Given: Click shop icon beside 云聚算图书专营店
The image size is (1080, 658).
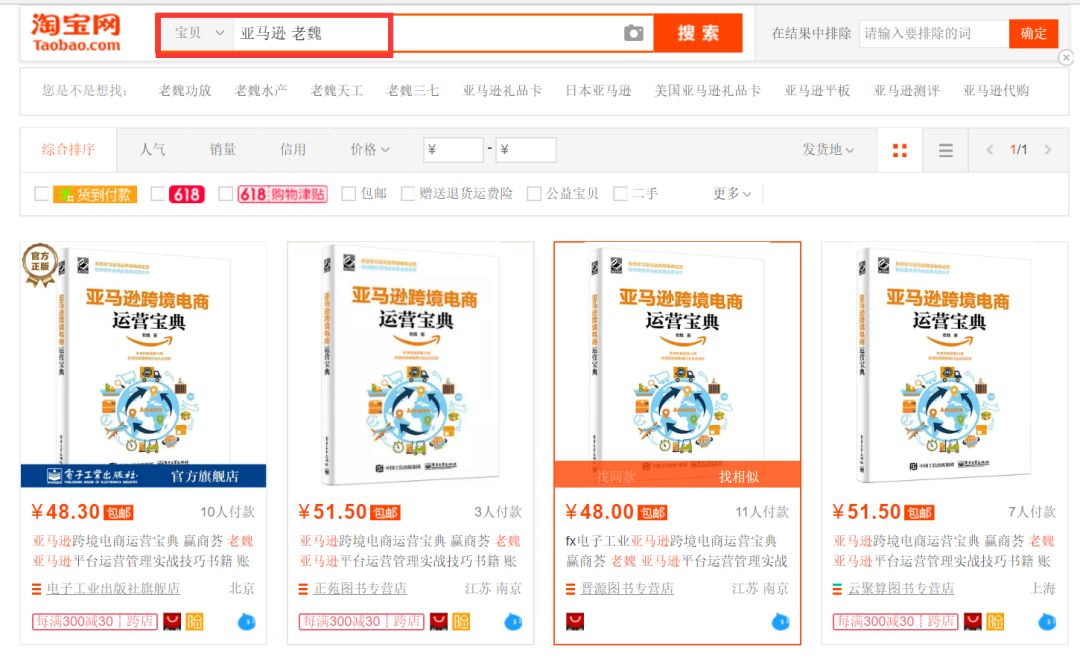Looking at the screenshot, I should tap(837, 589).
